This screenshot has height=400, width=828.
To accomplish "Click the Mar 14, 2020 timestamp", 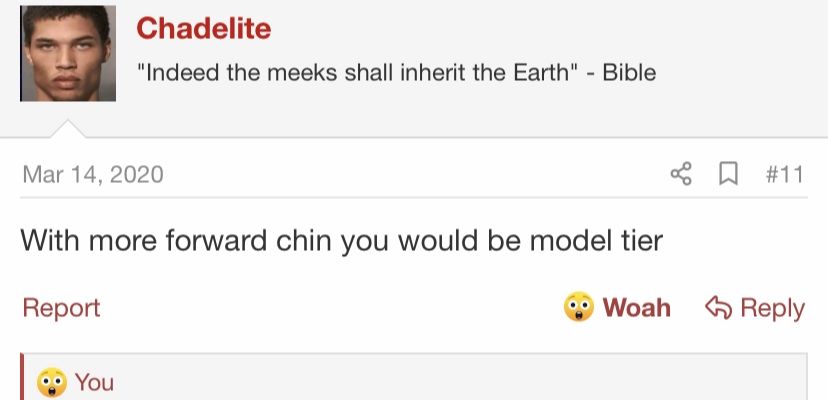I will click(93, 174).
